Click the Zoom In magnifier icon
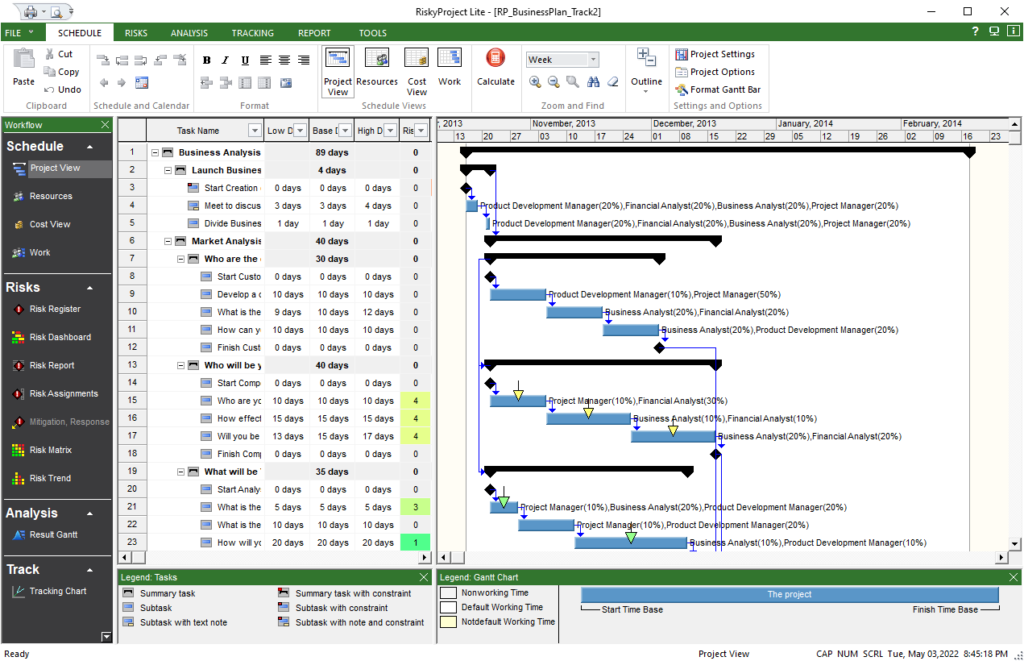 pyautogui.click(x=536, y=82)
